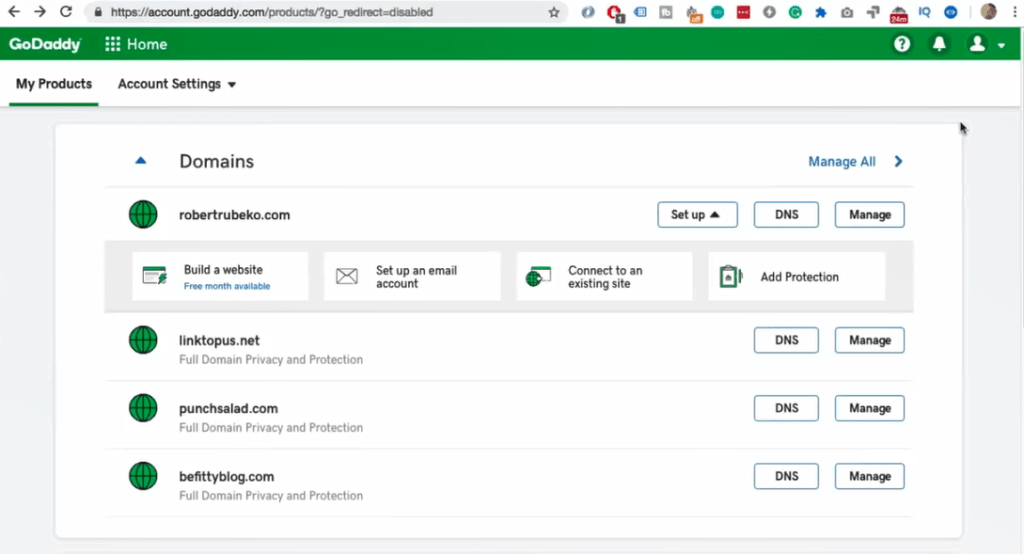This screenshot has width=1024, height=554.
Task: Click the linktopus.net globe icon
Action: tap(143, 340)
